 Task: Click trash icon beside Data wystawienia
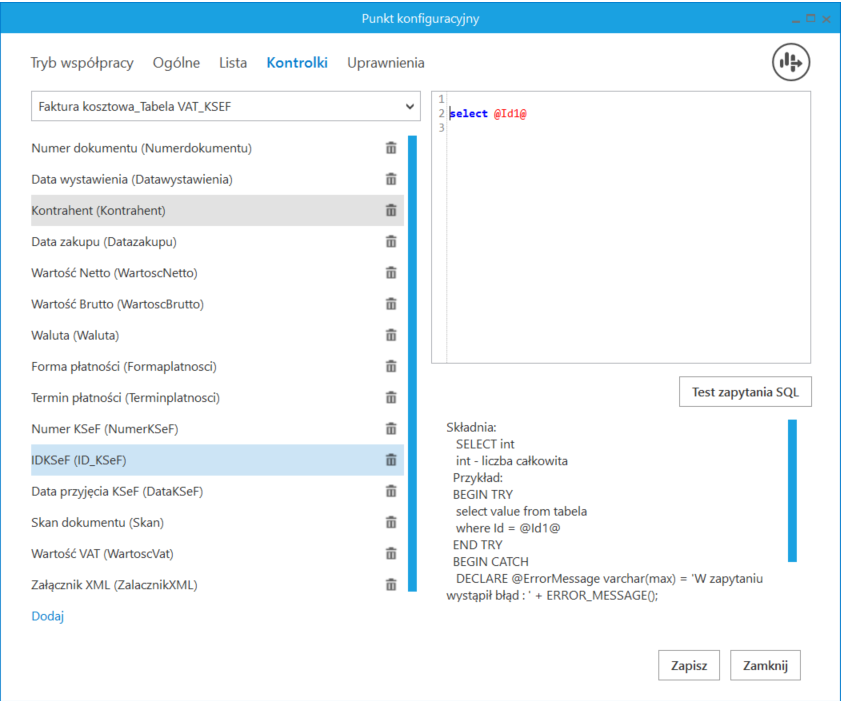point(391,179)
